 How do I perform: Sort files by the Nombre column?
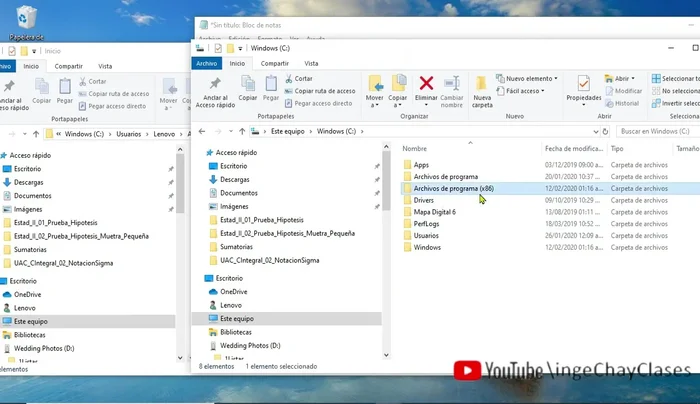[x=415, y=149]
